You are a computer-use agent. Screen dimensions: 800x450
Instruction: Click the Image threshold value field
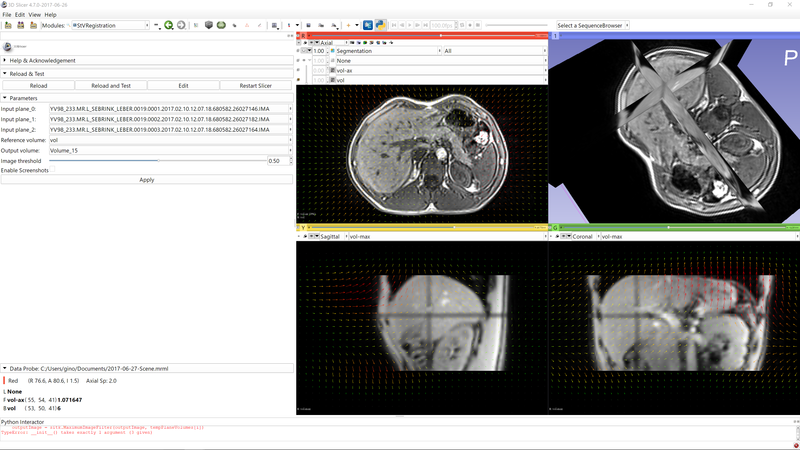click(276, 160)
